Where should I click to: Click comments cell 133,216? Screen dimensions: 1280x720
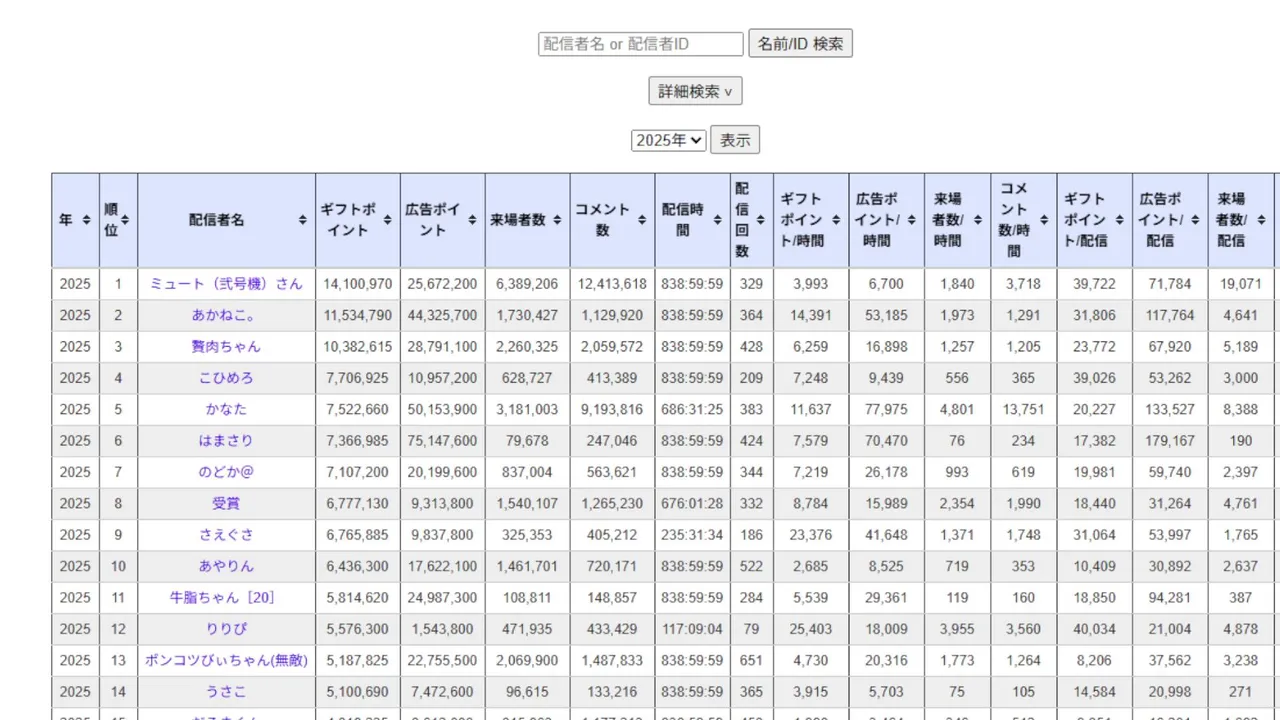pos(613,692)
